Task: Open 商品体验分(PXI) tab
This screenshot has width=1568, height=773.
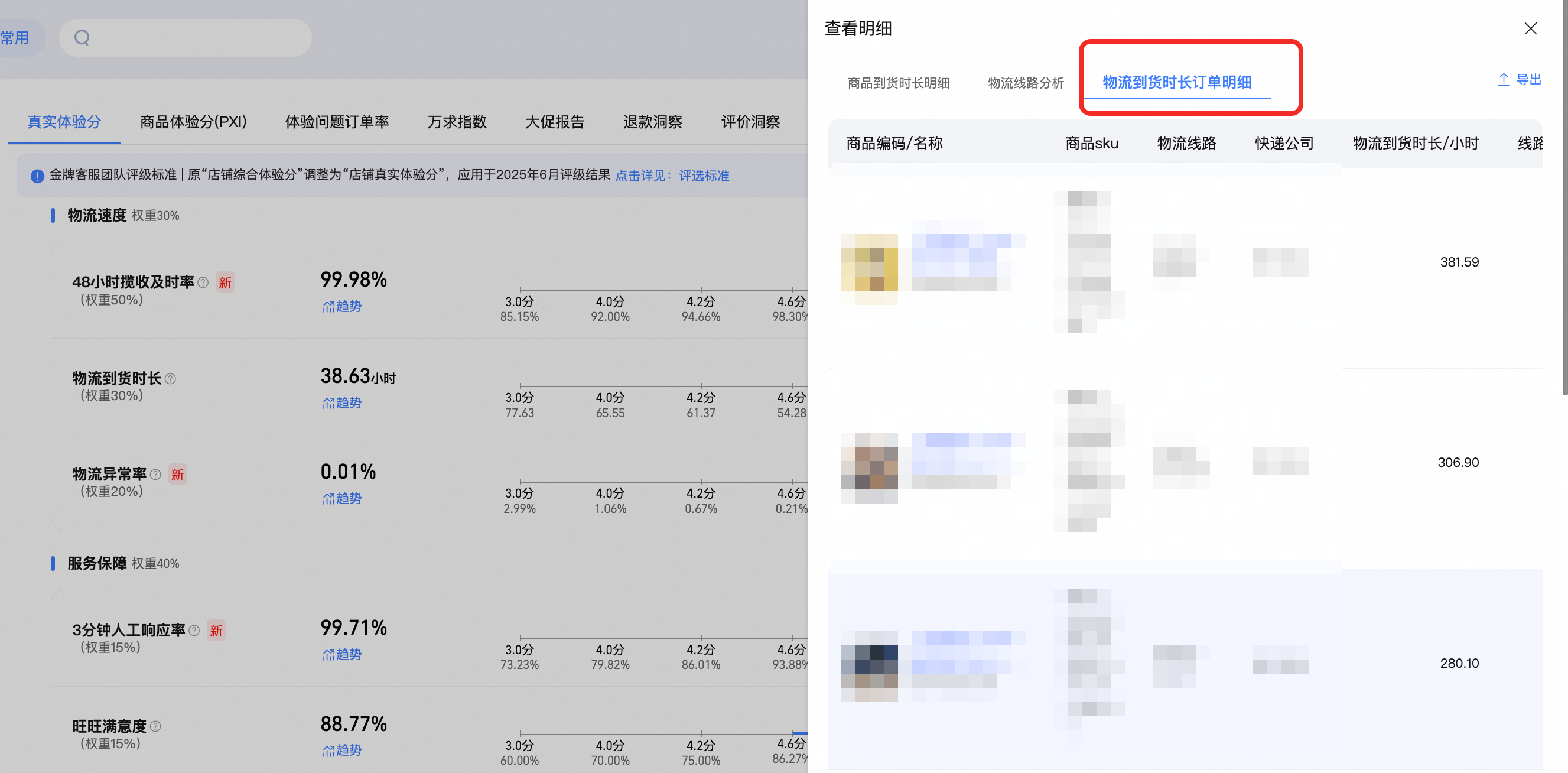Action: pos(193,122)
